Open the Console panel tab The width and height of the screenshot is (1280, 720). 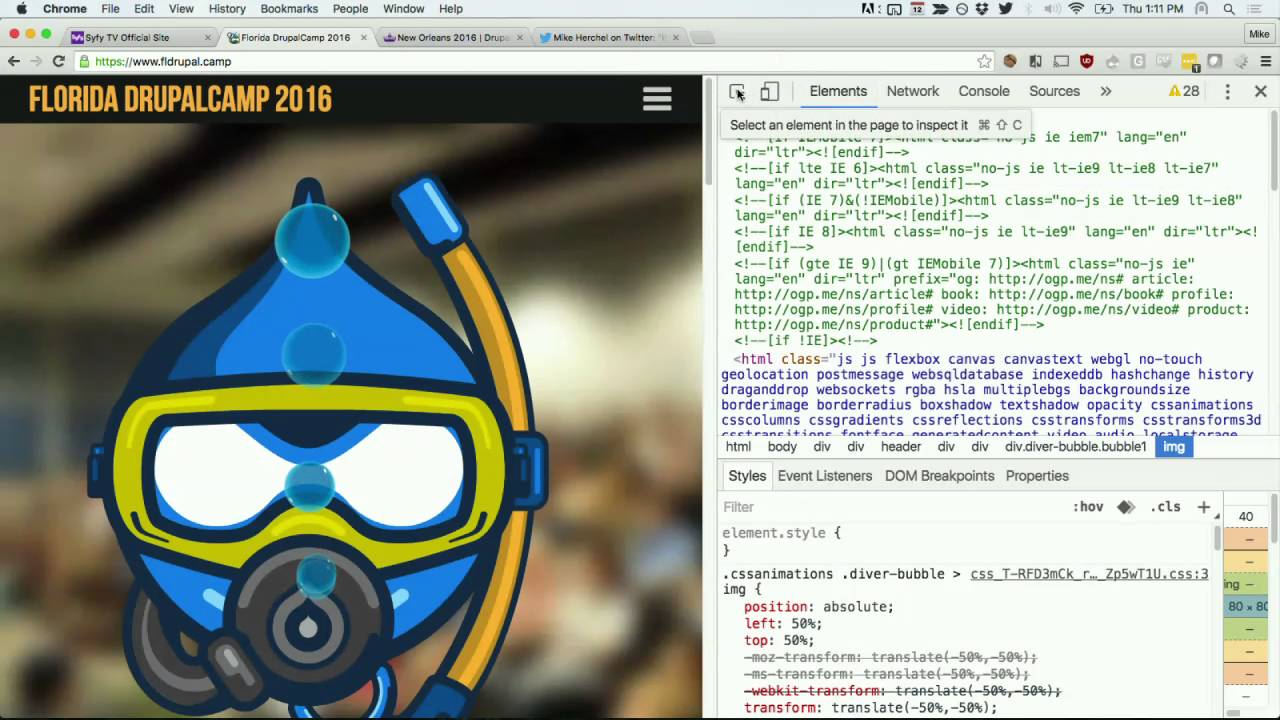(984, 91)
